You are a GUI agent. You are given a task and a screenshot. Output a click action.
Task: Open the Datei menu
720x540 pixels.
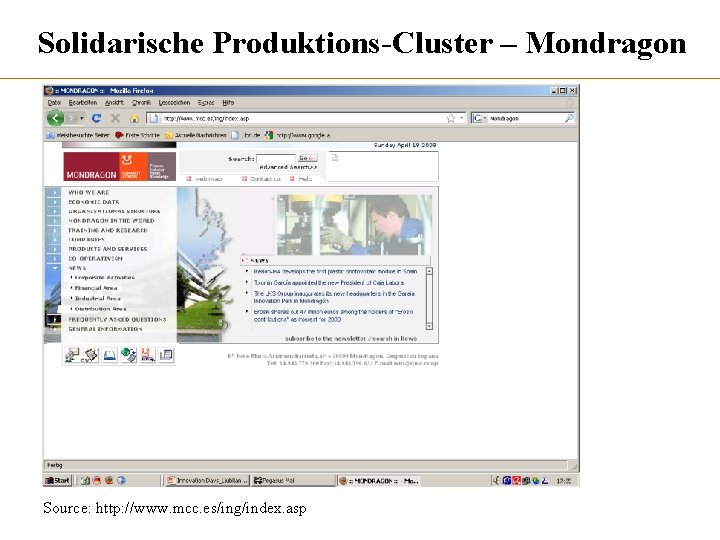coord(54,103)
